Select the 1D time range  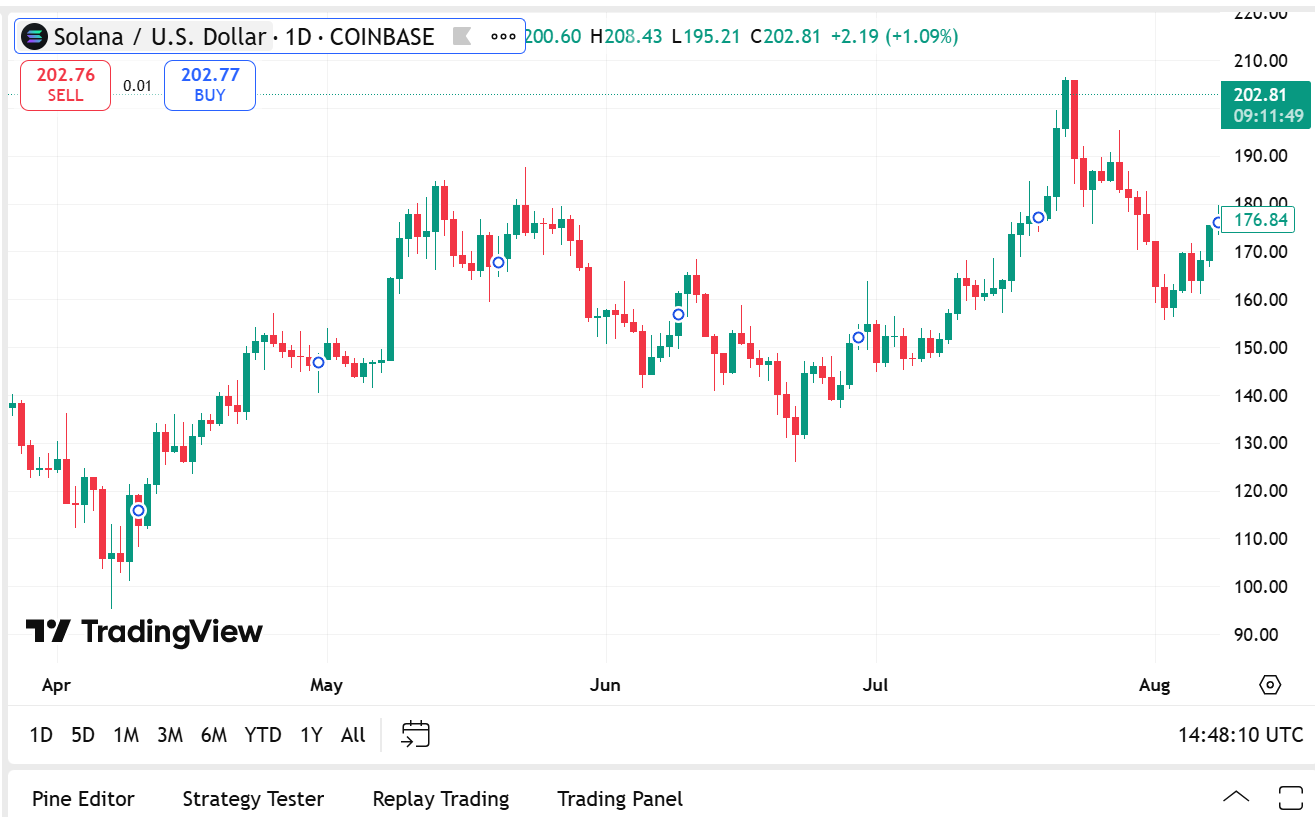pos(41,735)
